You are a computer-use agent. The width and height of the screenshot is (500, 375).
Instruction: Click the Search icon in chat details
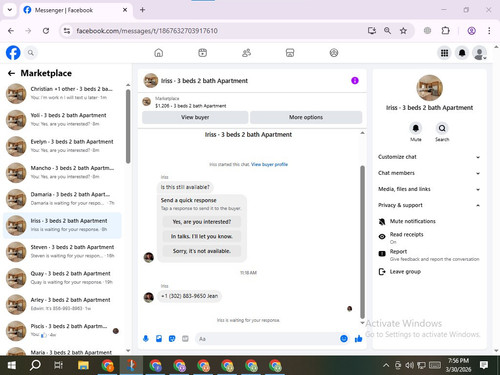click(x=442, y=128)
